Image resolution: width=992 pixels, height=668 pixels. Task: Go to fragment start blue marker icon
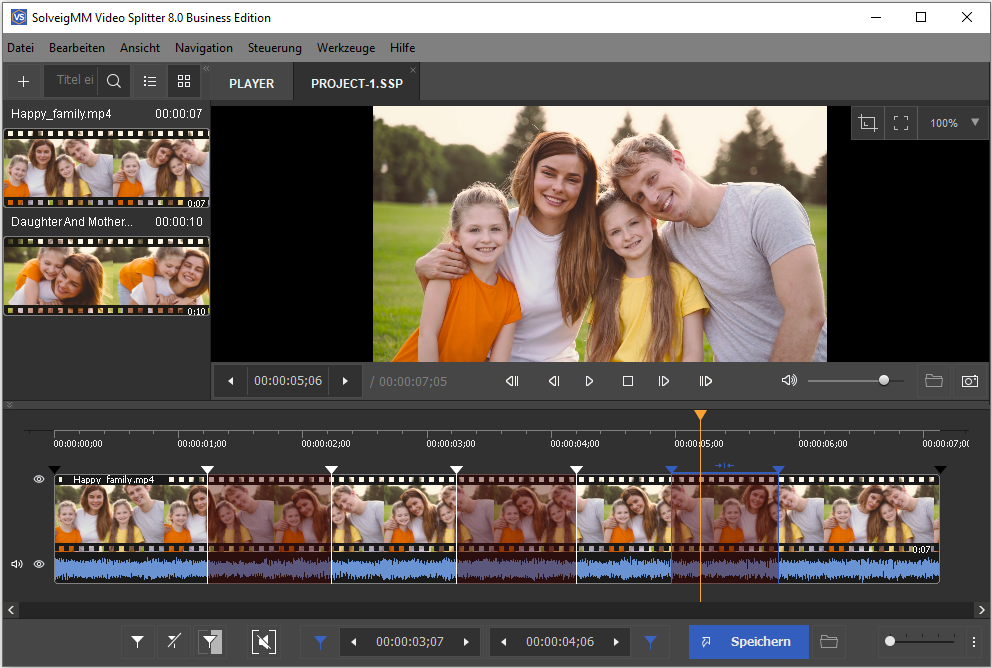point(320,642)
